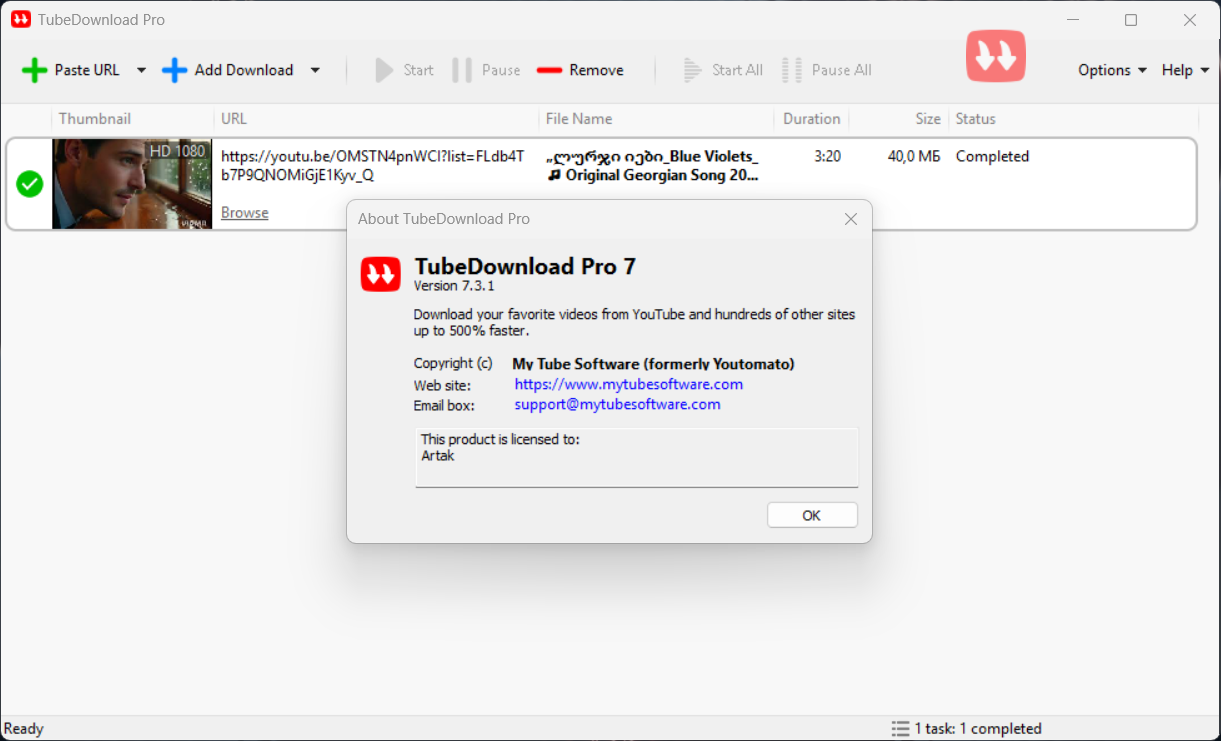Sort by the Status column header
Viewport: 1221px width, 741px height.
point(976,118)
